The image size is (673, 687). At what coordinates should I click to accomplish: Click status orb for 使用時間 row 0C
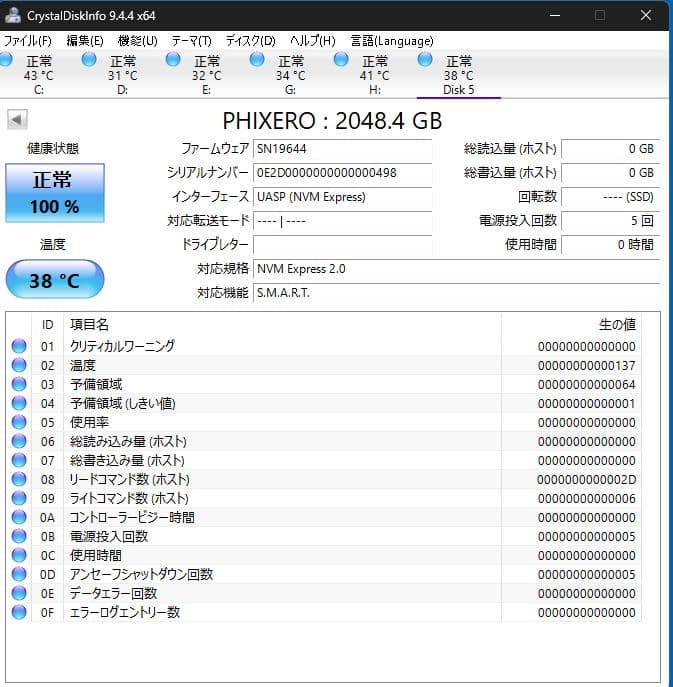click(x=19, y=555)
